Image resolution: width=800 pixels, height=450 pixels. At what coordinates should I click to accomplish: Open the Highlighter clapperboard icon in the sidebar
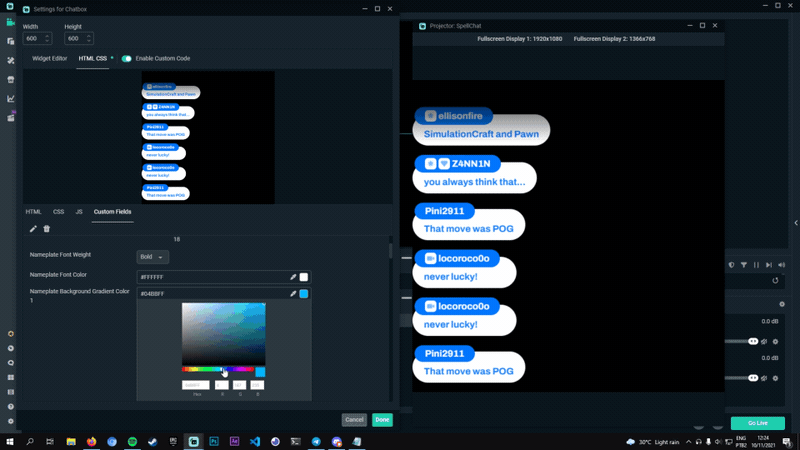[10, 117]
